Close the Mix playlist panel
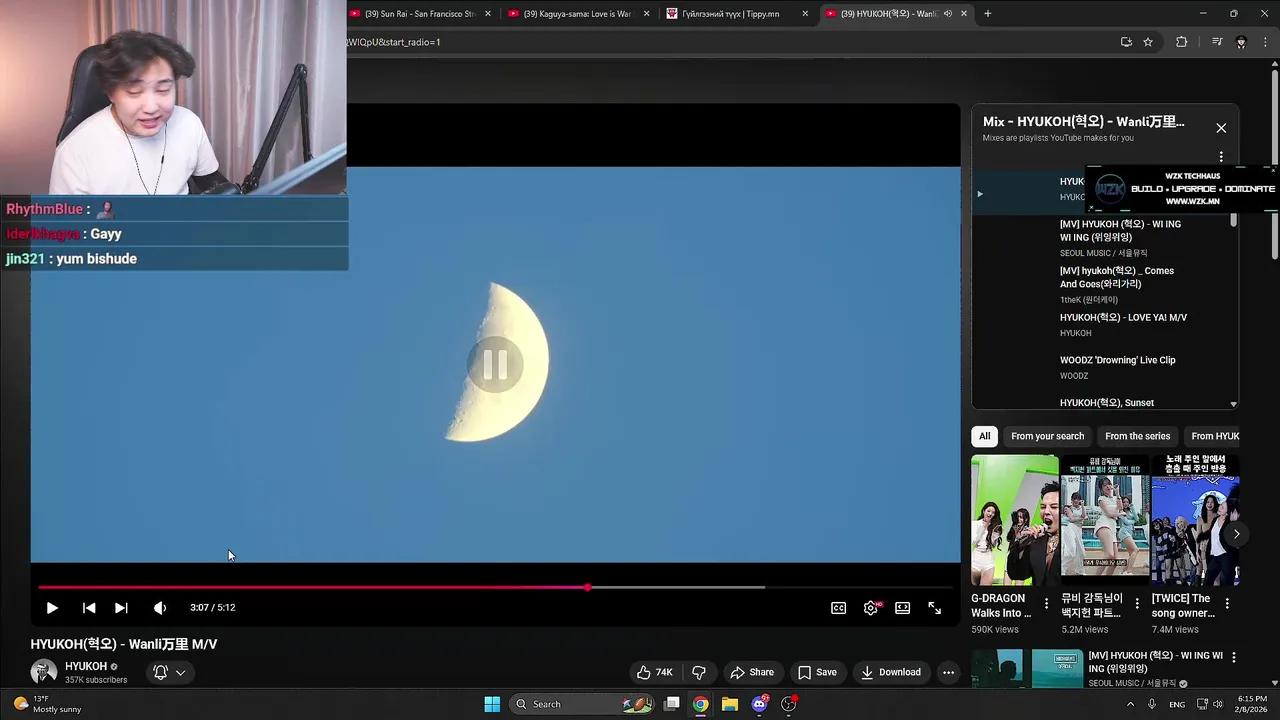 click(1221, 128)
